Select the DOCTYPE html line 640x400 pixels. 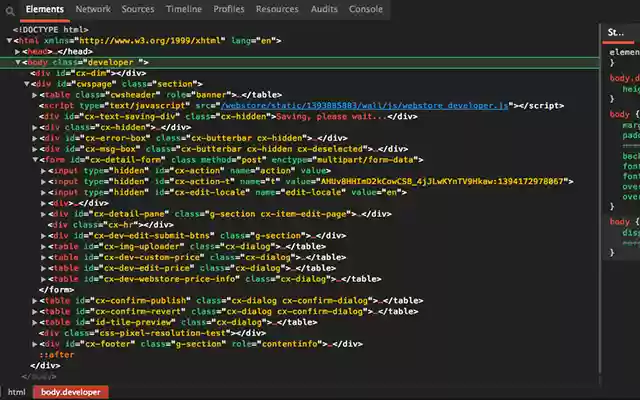tap(50, 30)
